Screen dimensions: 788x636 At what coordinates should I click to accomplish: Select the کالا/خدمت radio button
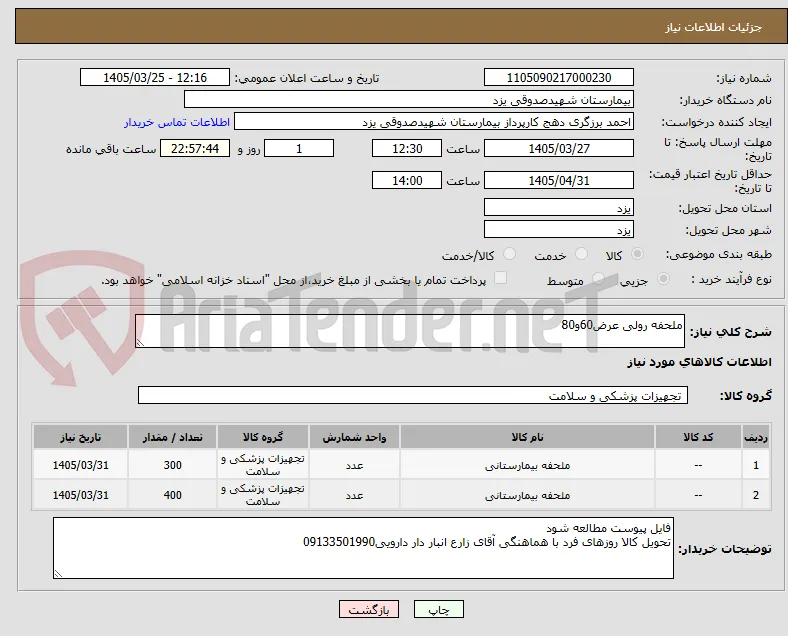(510, 254)
